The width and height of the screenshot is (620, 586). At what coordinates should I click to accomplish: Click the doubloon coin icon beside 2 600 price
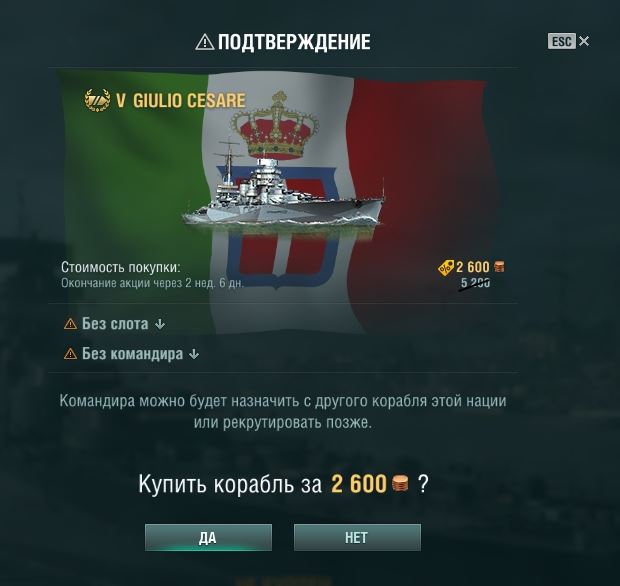coord(499,267)
